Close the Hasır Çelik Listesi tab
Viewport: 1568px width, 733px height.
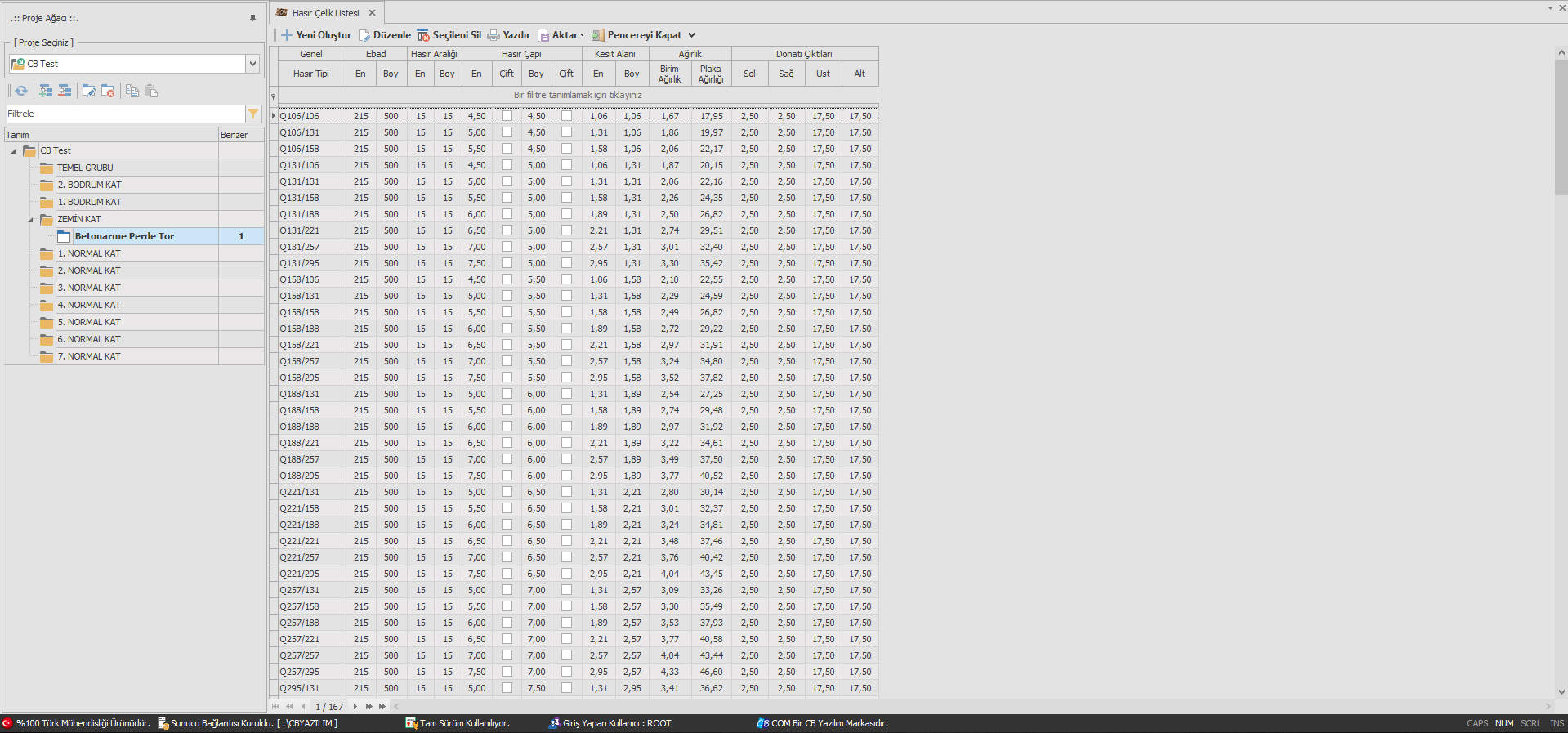(372, 13)
